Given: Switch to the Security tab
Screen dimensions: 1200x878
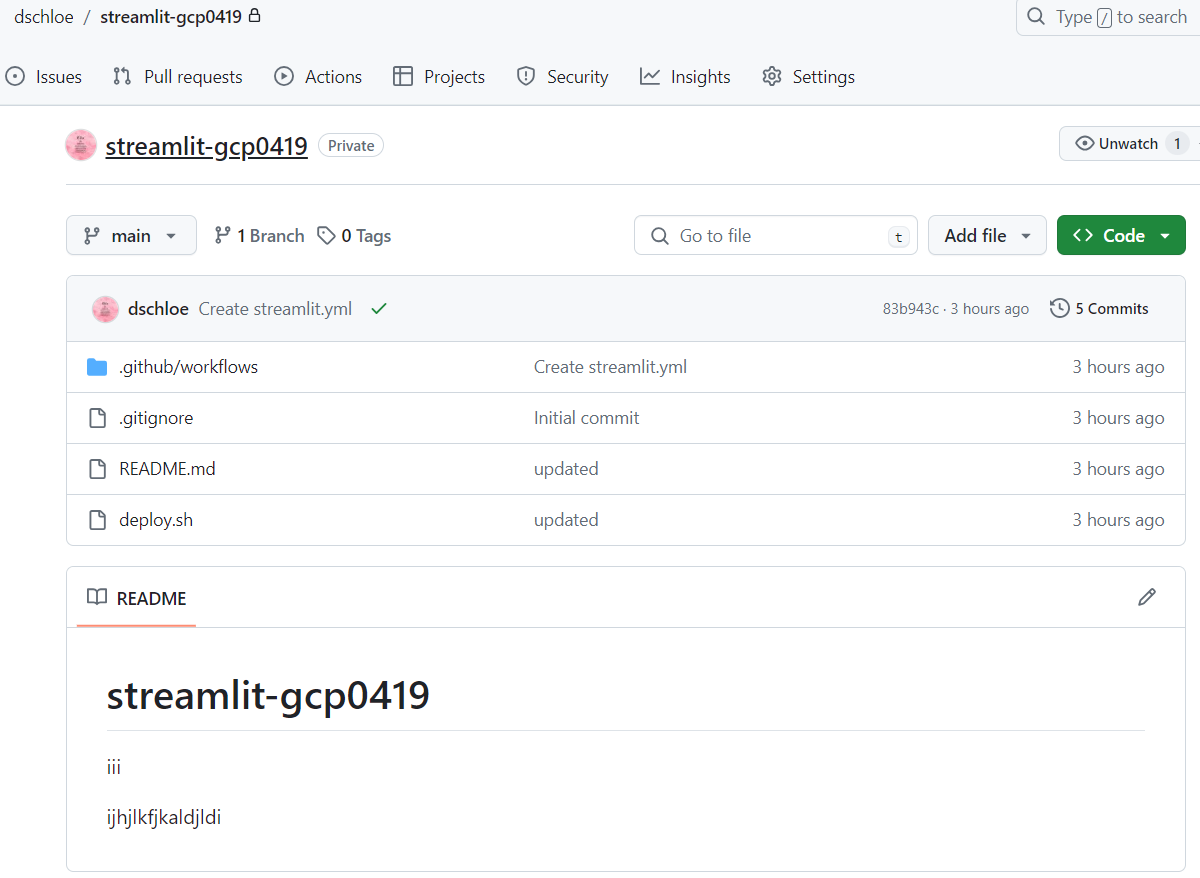Looking at the screenshot, I should point(563,77).
